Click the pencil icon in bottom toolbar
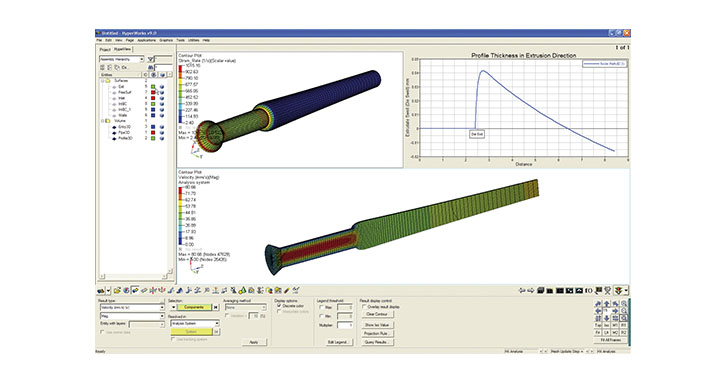Image resolution: width=726 pixels, height=383 pixels. [x=287, y=290]
